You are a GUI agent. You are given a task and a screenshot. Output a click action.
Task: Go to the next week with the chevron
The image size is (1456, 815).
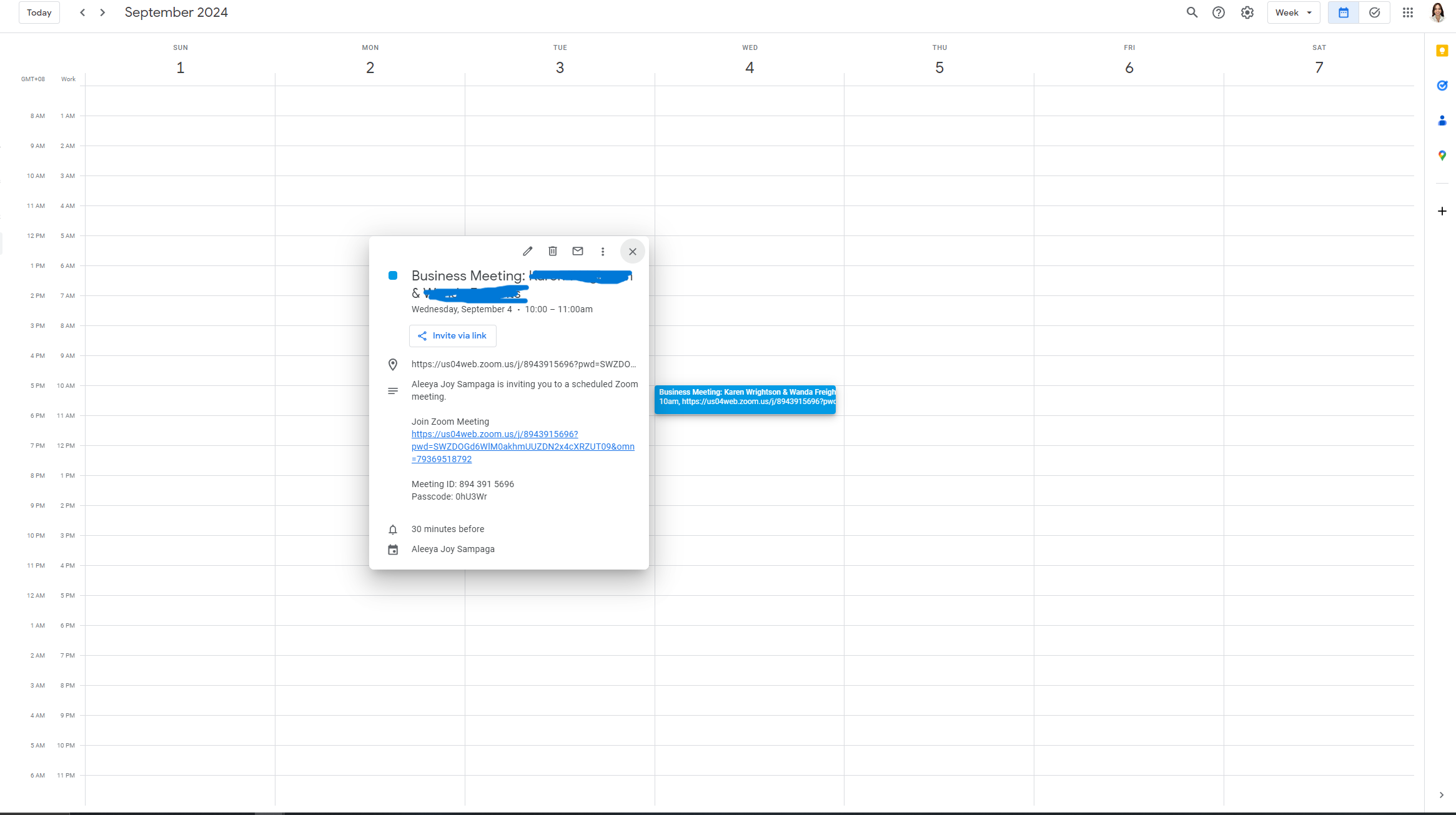[103, 12]
